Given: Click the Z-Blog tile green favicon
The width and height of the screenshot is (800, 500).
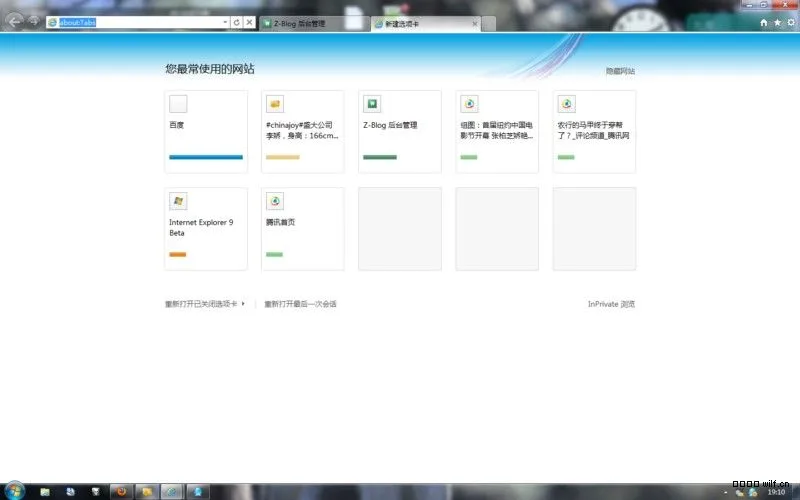Looking at the screenshot, I should tap(372, 104).
